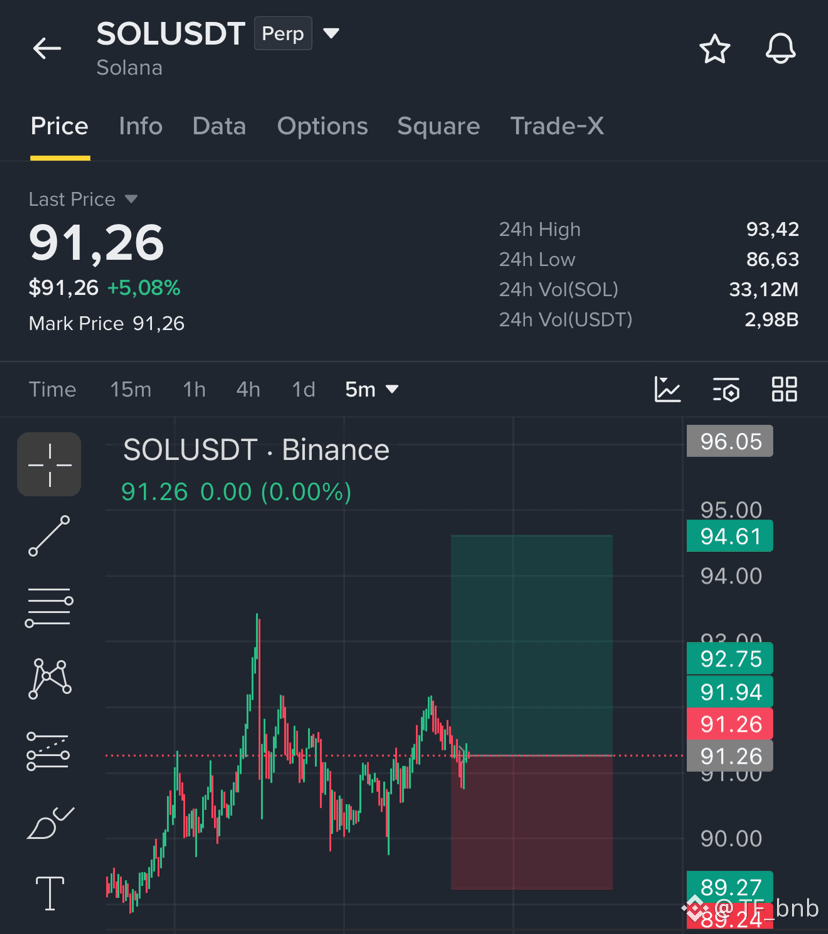
Task: Select the 15m timeframe
Action: (x=130, y=390)
